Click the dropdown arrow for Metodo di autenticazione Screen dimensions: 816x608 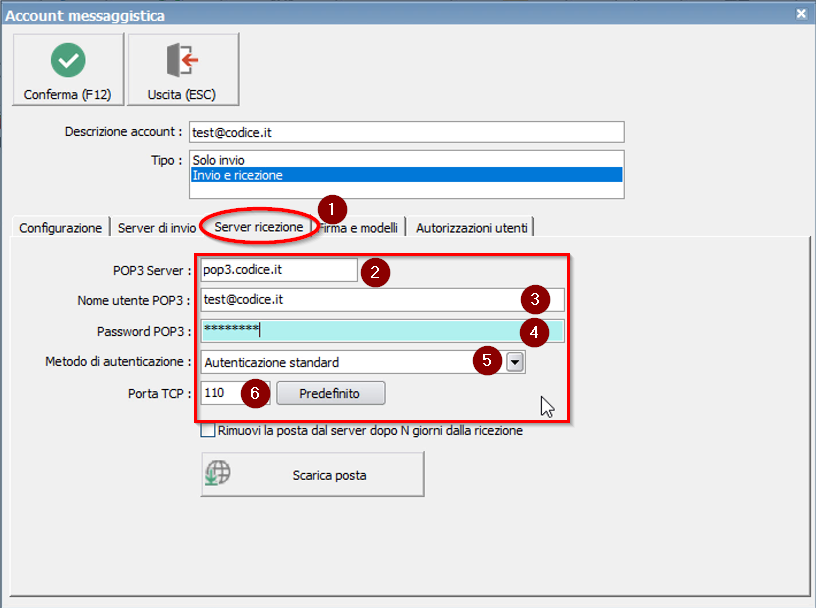(x=515, y=362)
